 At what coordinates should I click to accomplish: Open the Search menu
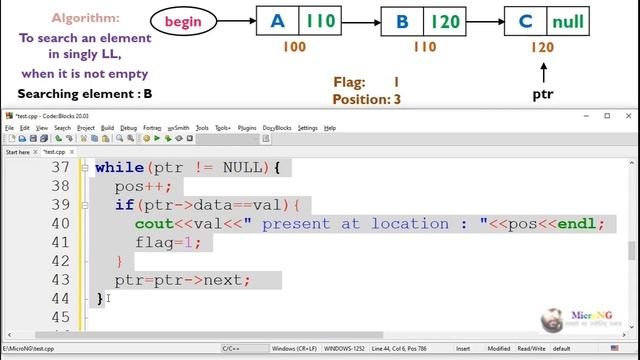point(62,128)
